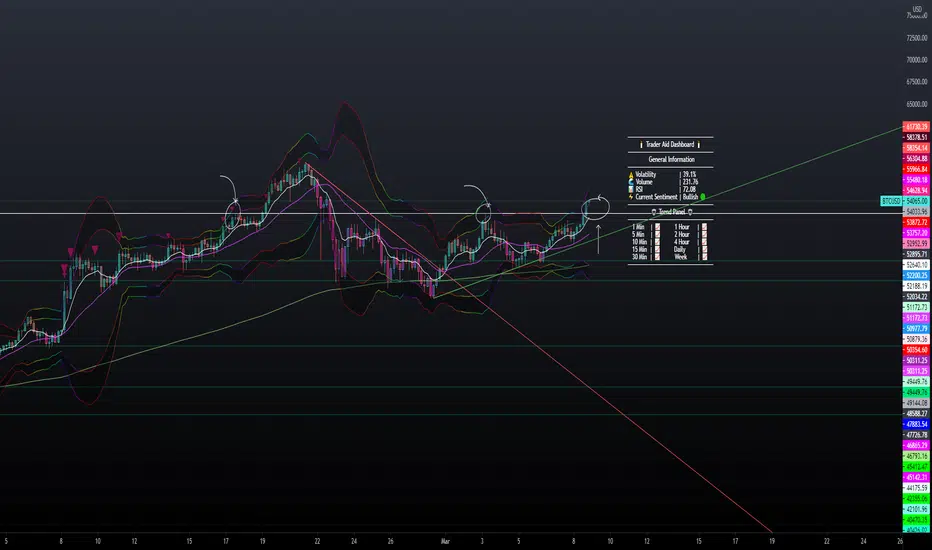Click the Trader Aid Dashboard title

click(670, 144)
